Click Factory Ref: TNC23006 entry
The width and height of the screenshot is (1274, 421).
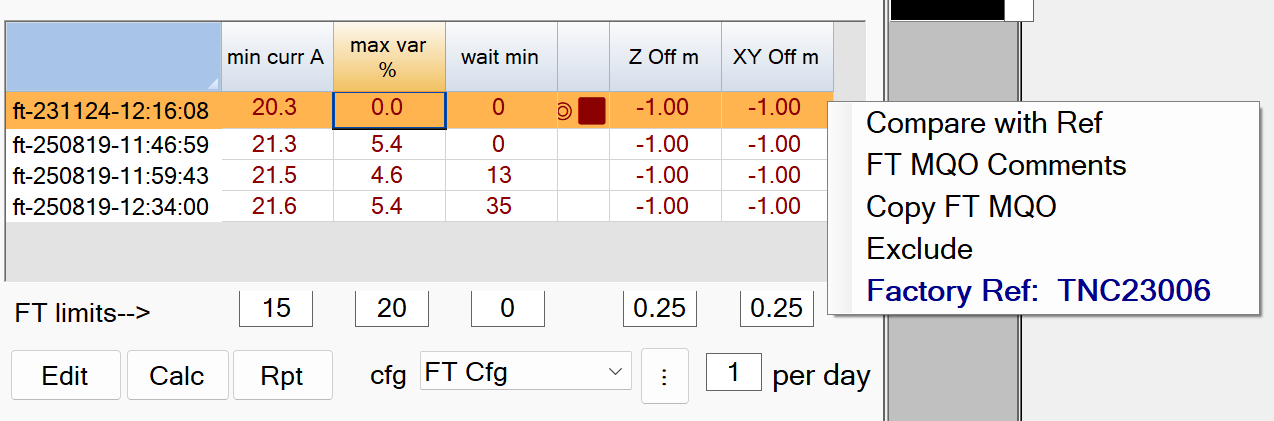tap(1038, 291)
